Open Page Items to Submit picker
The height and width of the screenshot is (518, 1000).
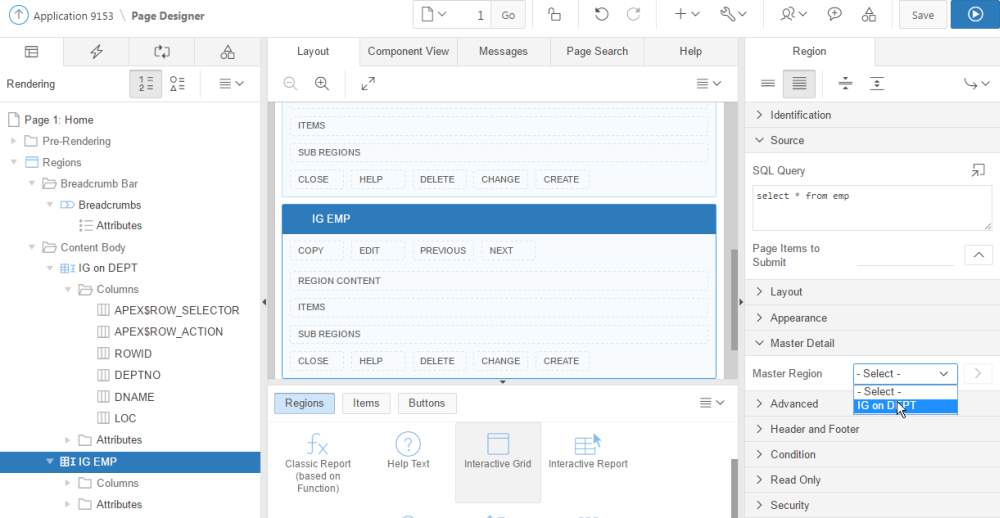978,255
